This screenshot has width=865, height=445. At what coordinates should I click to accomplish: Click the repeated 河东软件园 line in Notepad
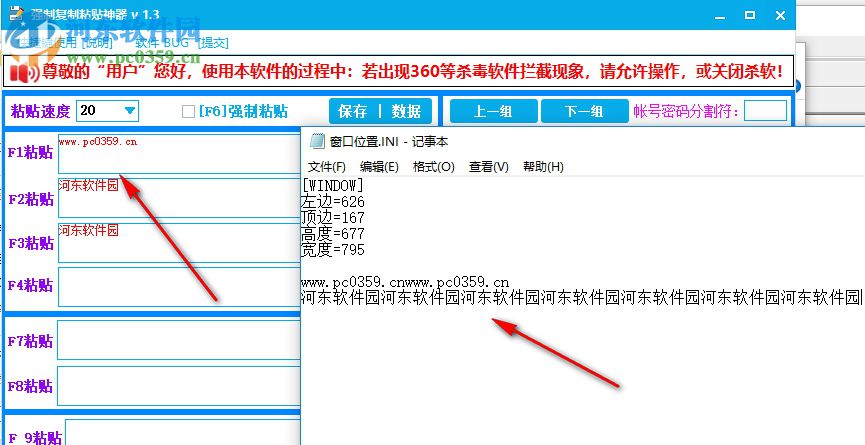(x=581, y=298)
